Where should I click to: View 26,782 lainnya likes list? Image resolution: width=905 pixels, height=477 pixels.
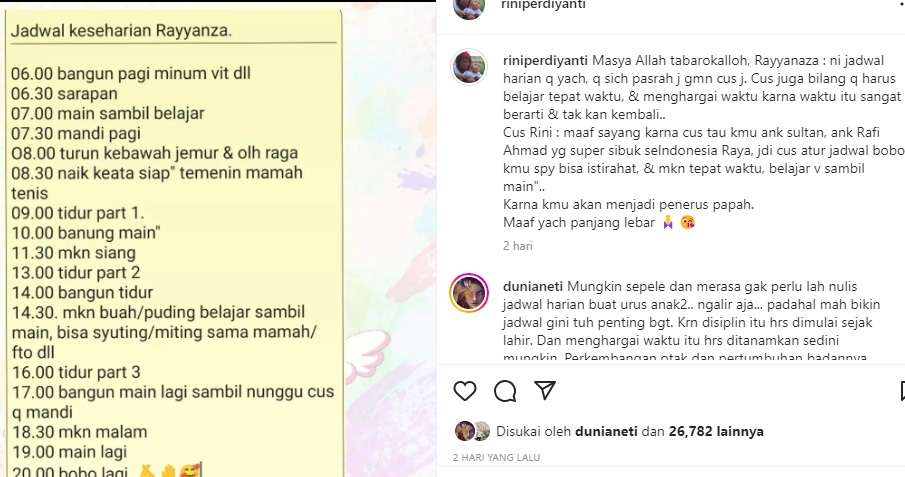coord(716,431)
